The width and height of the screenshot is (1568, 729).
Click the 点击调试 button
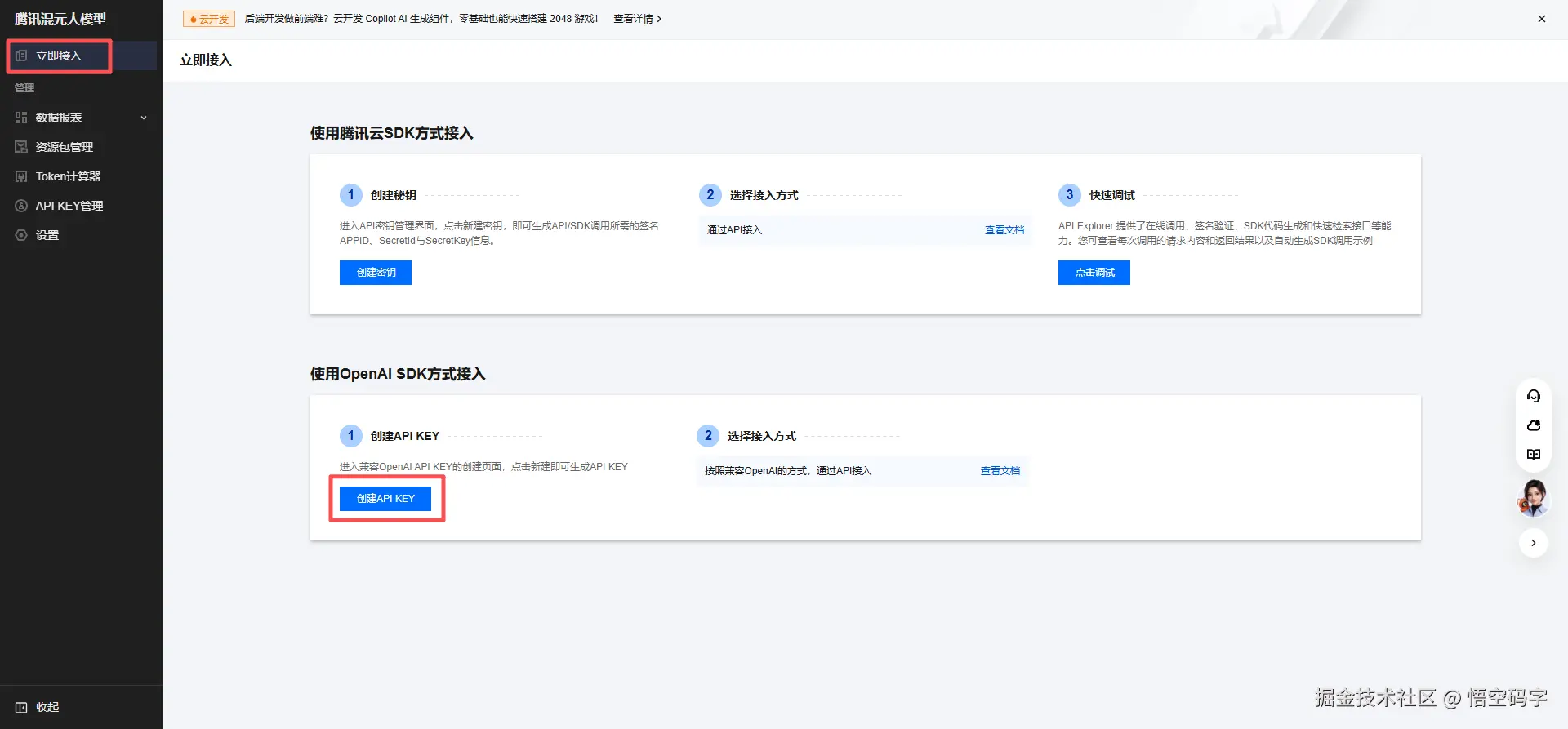click(1094, 273)
